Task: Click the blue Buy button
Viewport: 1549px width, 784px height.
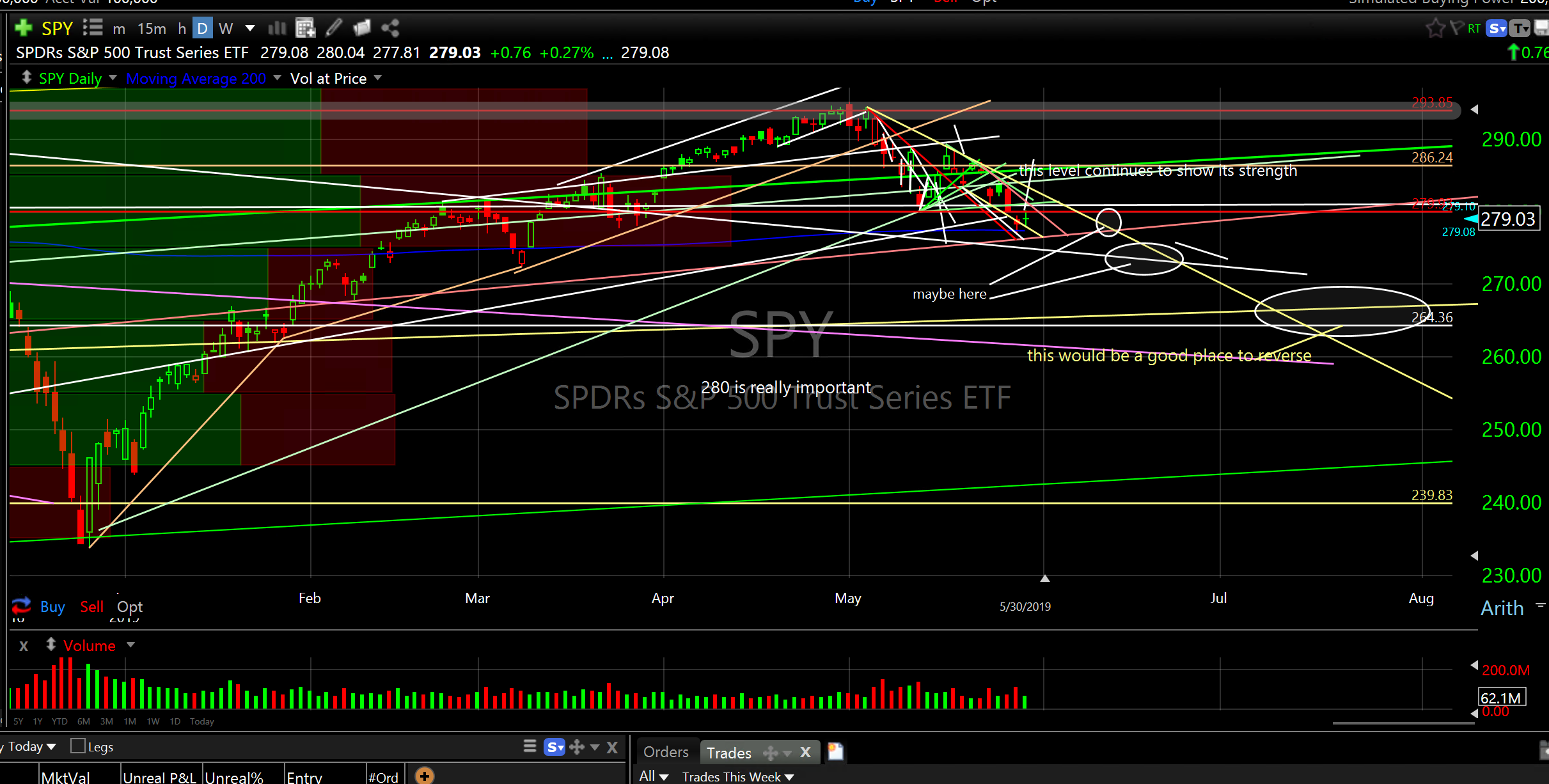Action: tap(52, 606)
